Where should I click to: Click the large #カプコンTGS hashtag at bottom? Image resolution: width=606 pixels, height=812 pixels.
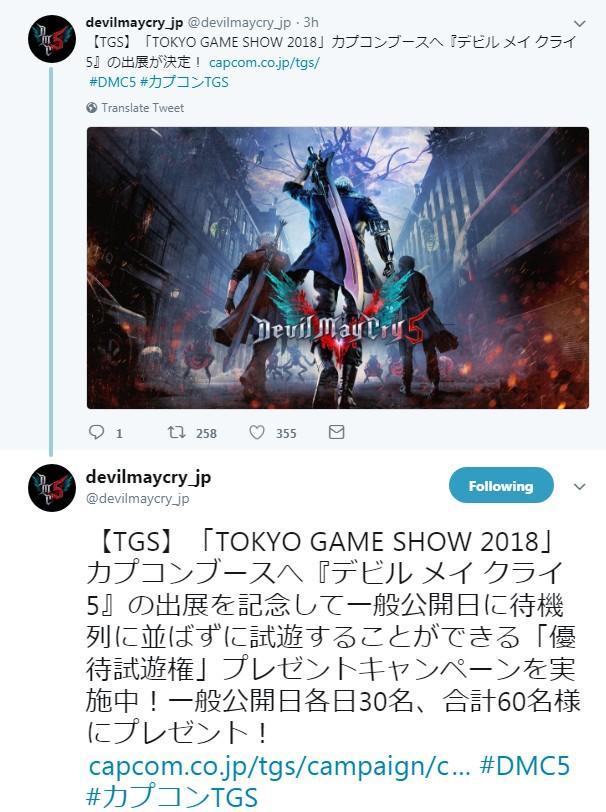172,797
